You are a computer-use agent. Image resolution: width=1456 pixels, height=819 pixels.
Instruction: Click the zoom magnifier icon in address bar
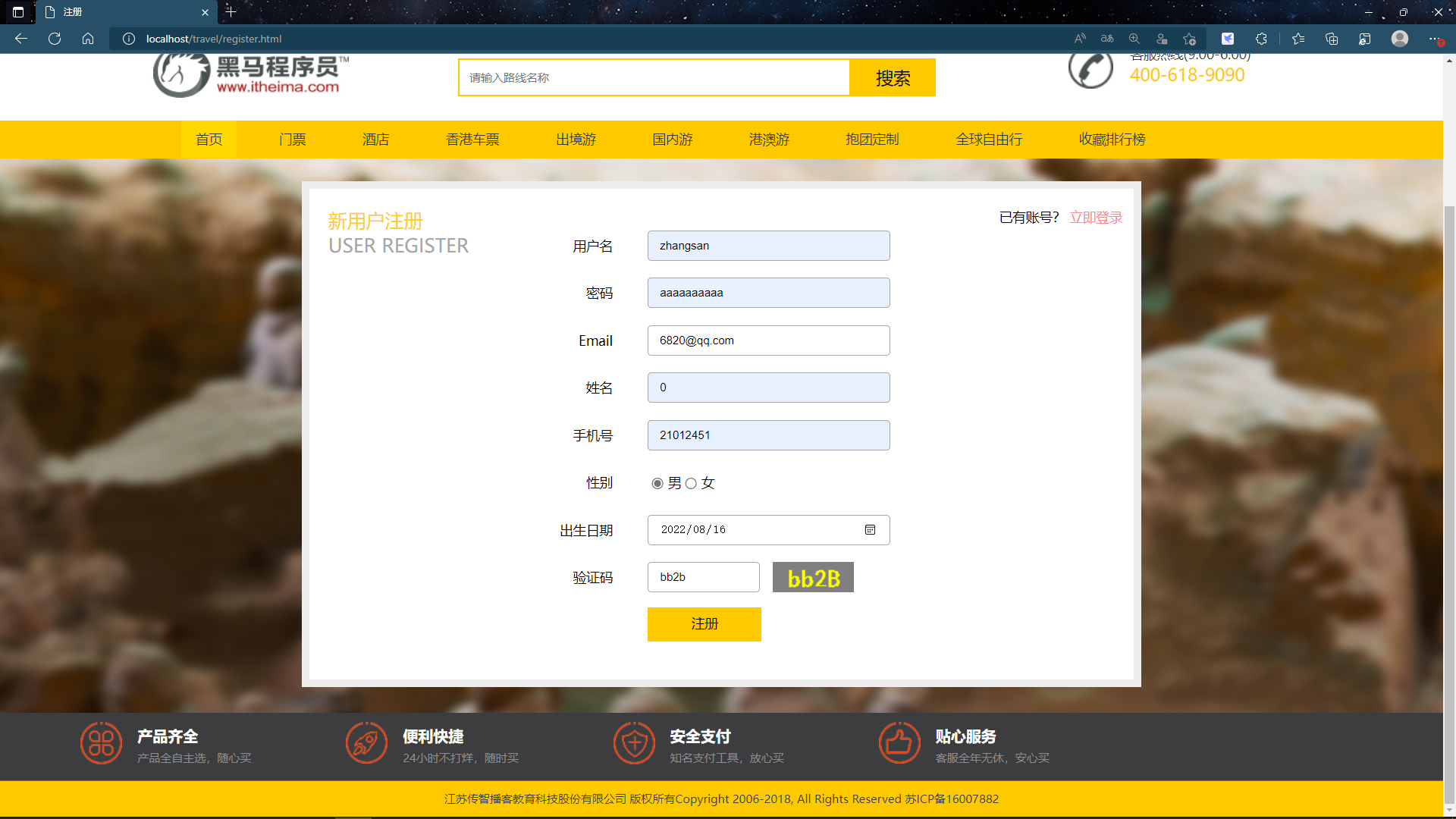[1134, 39]
